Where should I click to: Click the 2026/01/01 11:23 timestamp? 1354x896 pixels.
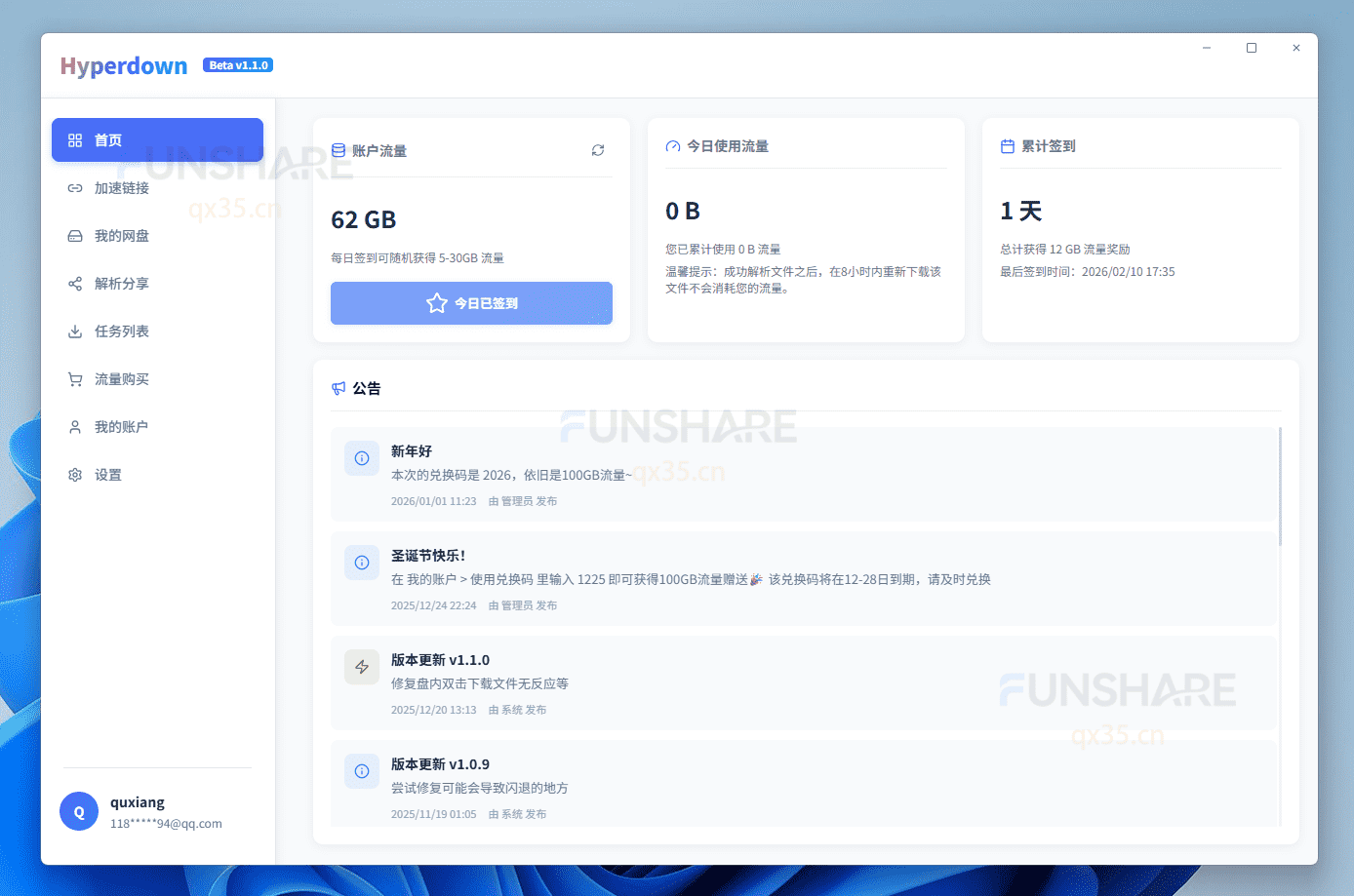click(x=434, y=501)
